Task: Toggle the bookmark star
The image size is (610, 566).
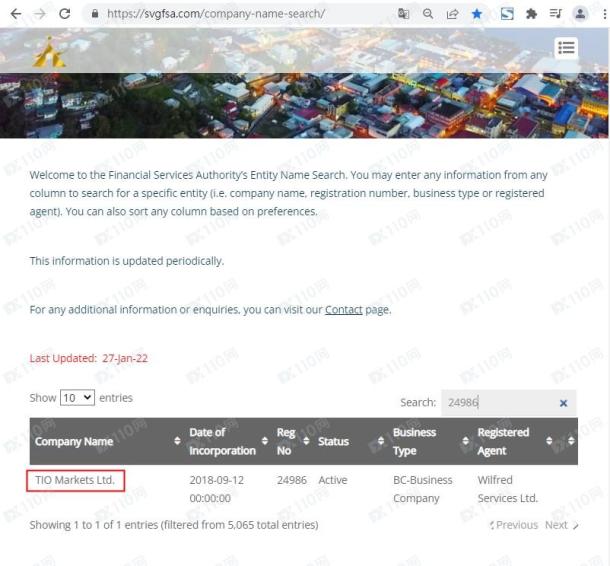Action: coord(477,14)
